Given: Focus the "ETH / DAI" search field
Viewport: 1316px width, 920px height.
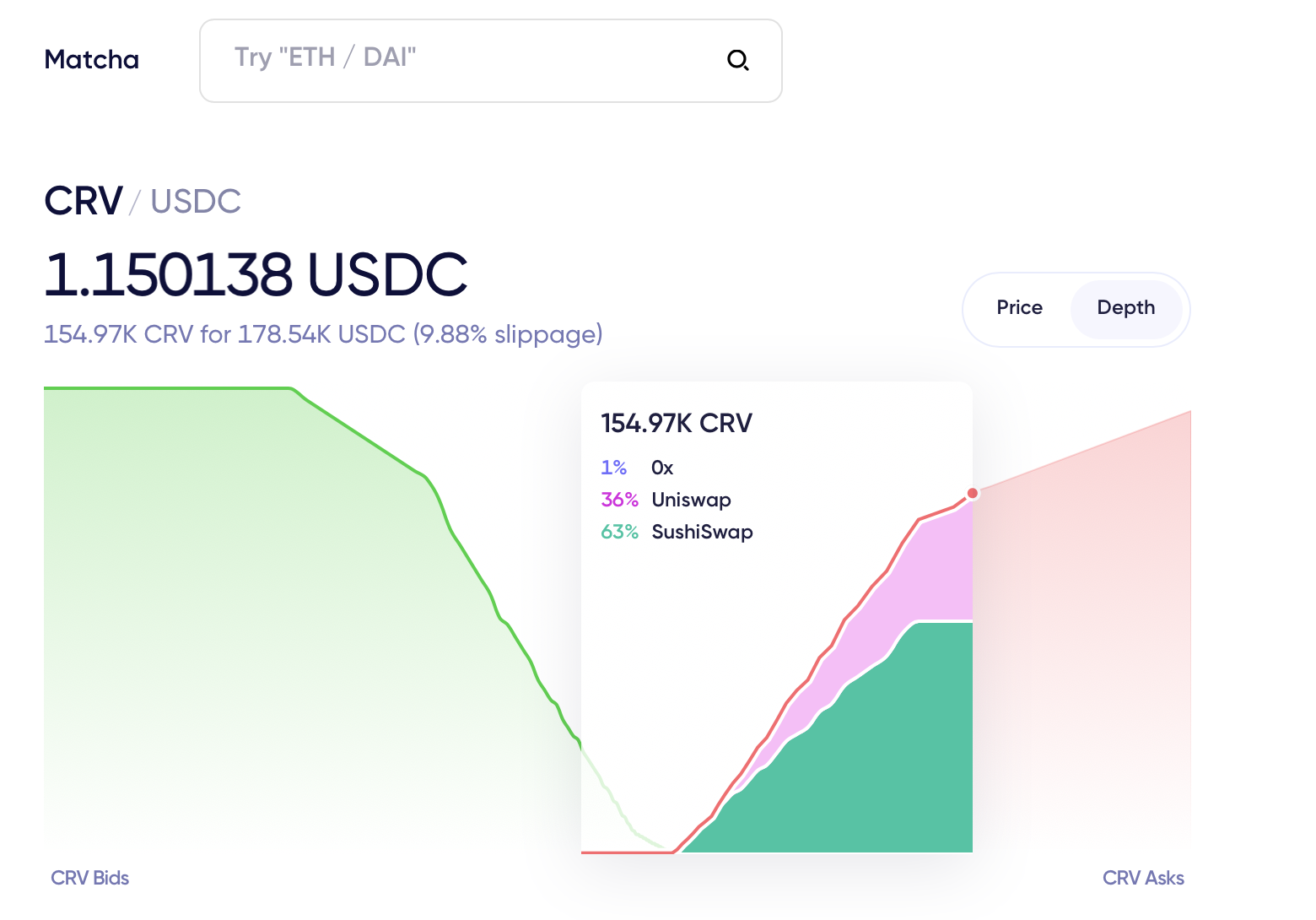Looking at the screenshot, I should (472, 60).
